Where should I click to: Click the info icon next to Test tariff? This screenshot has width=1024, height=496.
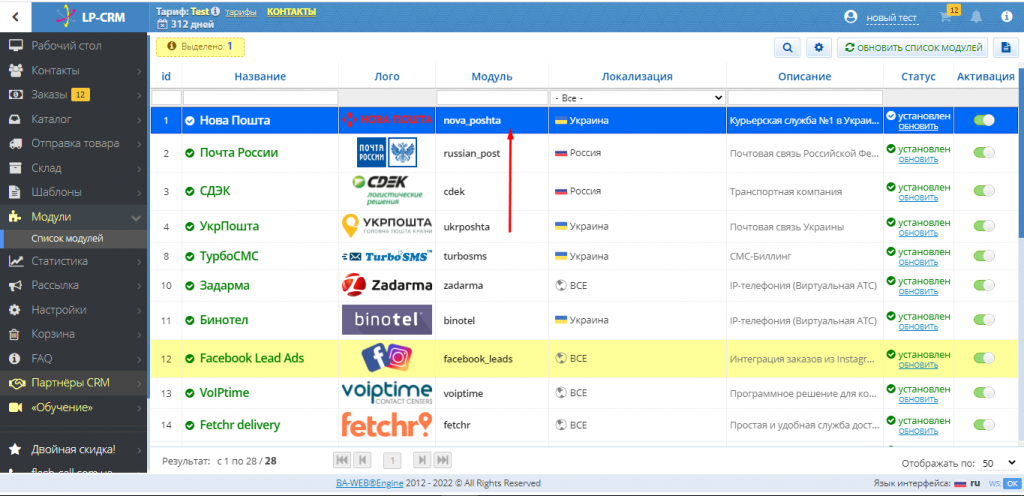pyautogui.click(x=216, y=12)
